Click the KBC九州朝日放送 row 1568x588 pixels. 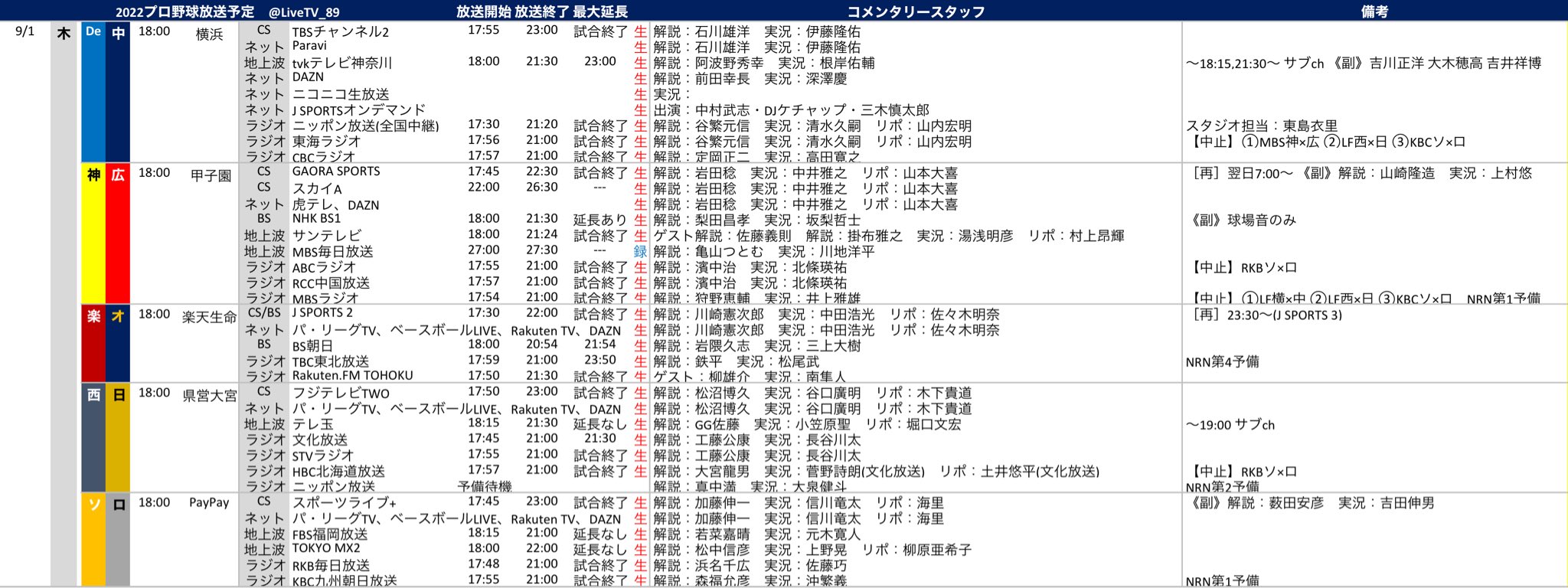coord(345,580)
